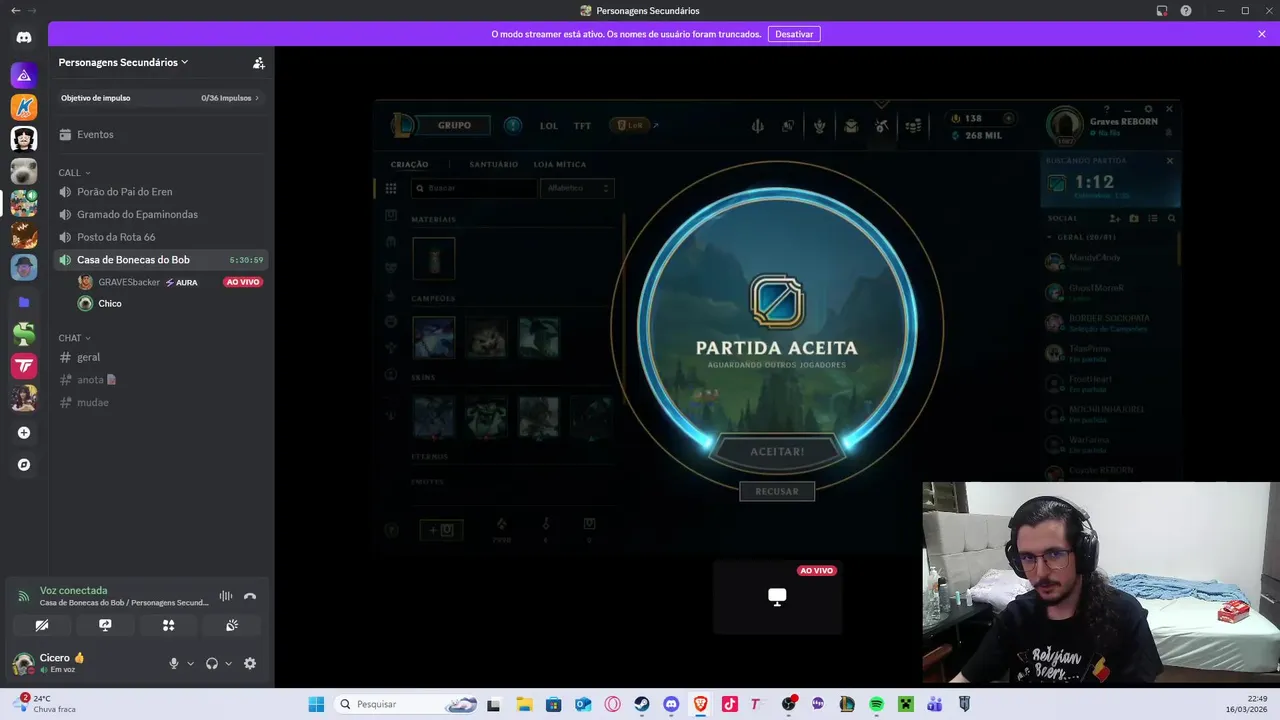Click the add friend icon in Social panel
The width and height of the screenshot is (1280, 720).
[1115, 218]
